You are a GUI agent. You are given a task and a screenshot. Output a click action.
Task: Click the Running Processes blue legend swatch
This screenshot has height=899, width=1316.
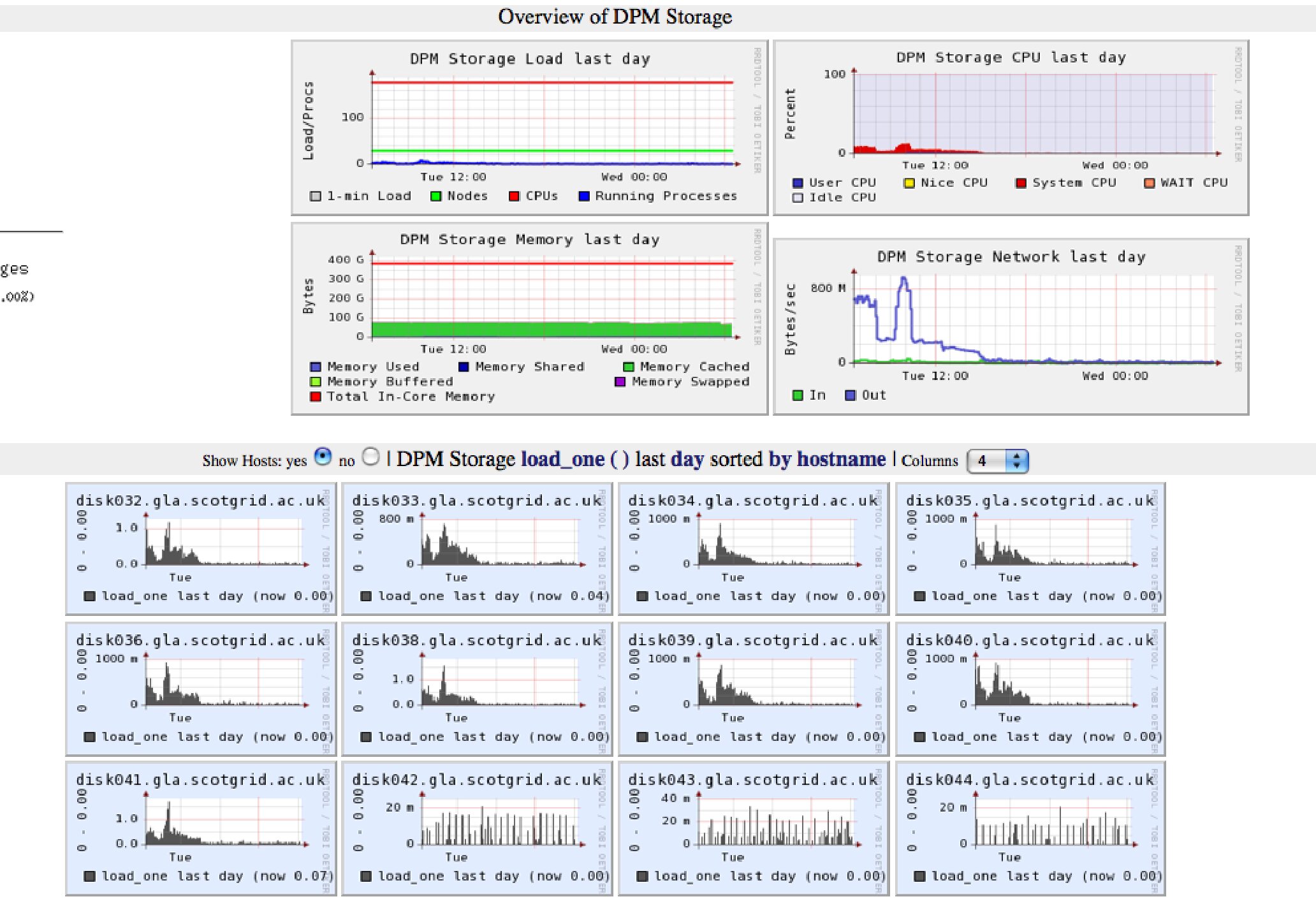click(584, 196)
